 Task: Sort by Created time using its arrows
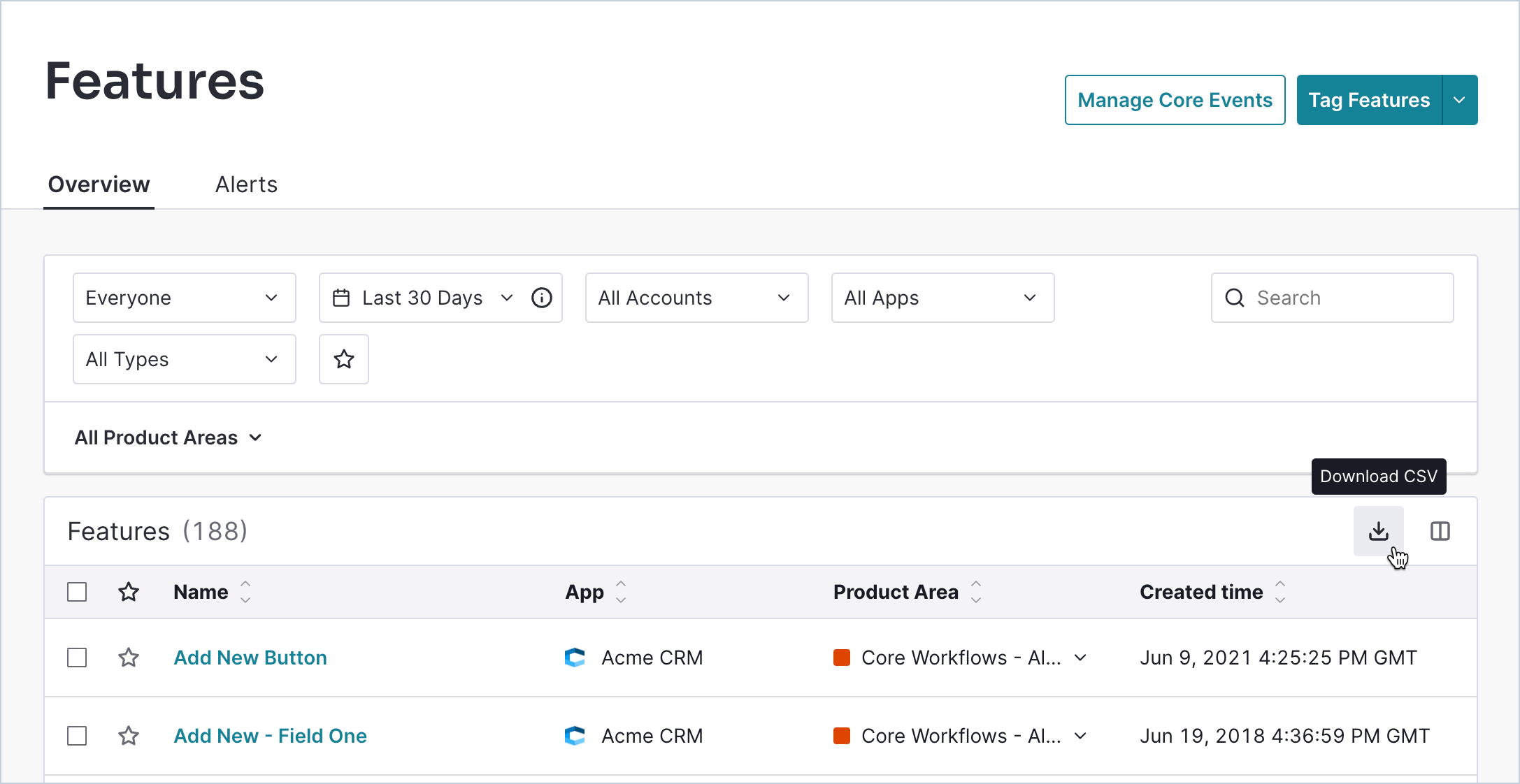1281,592
